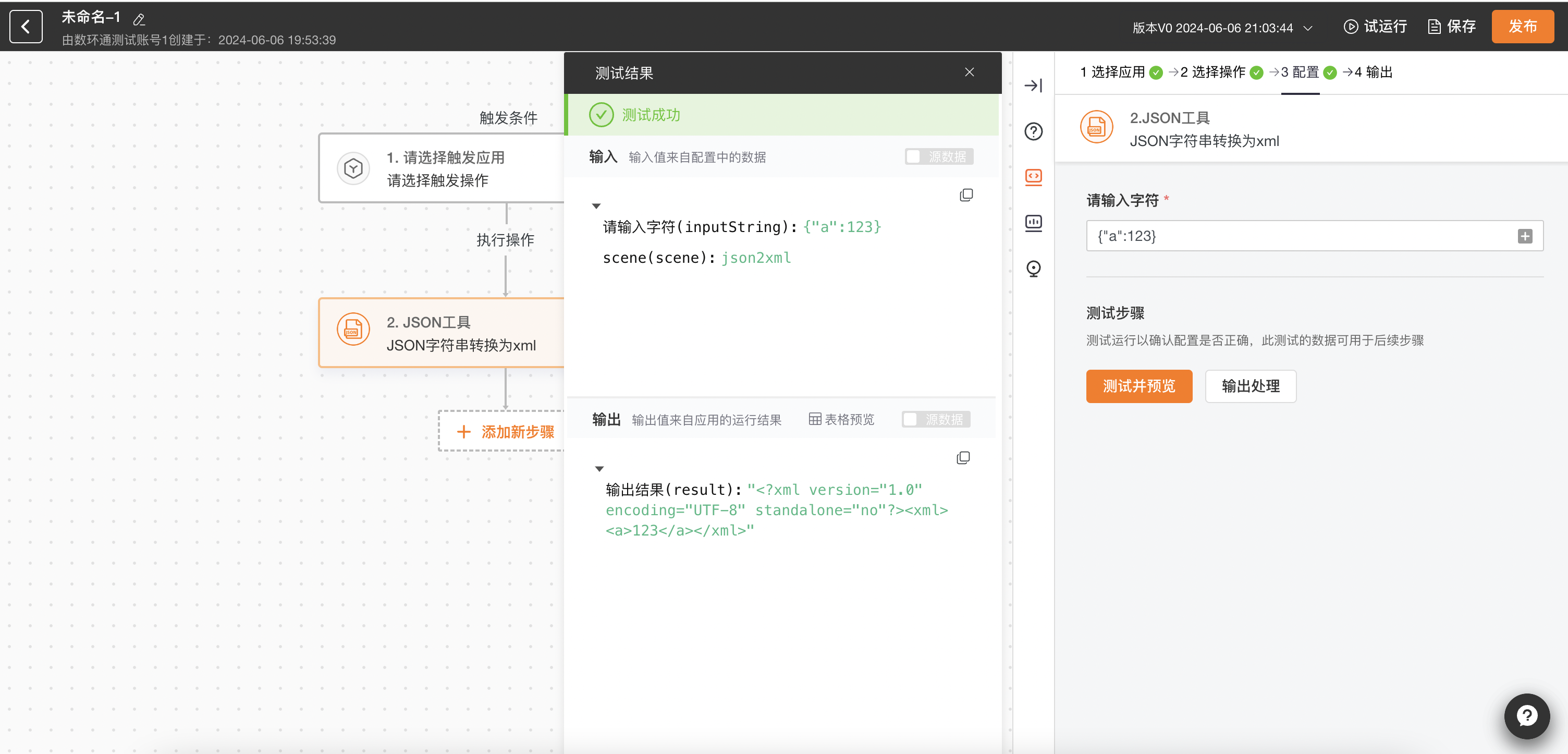Open the help question-mark sidebar icon
Screen dimensions: 1568x754
click(x=1033, y=131)
